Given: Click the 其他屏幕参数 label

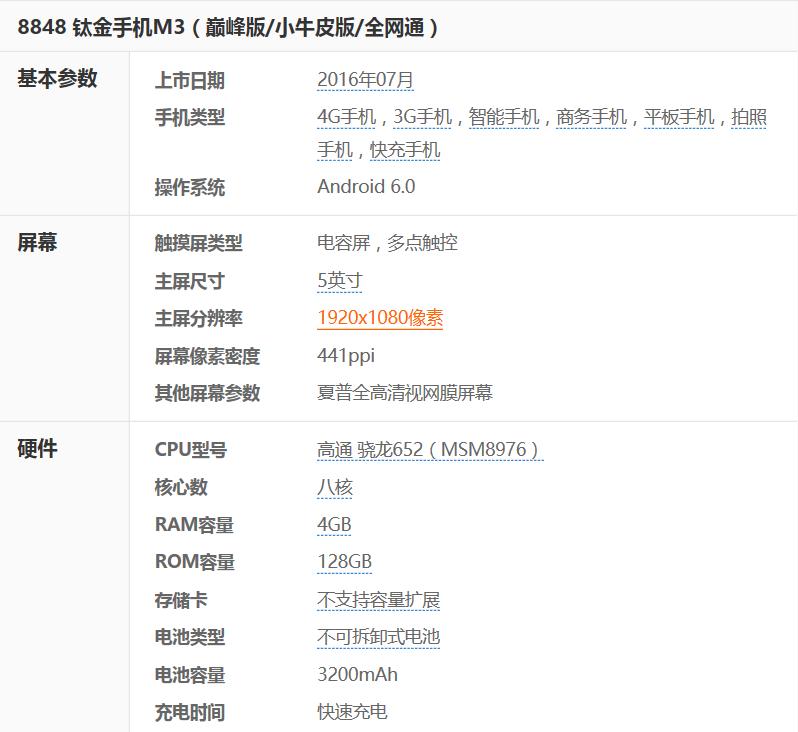Looking at the screenshot, I should pos(207,393).
